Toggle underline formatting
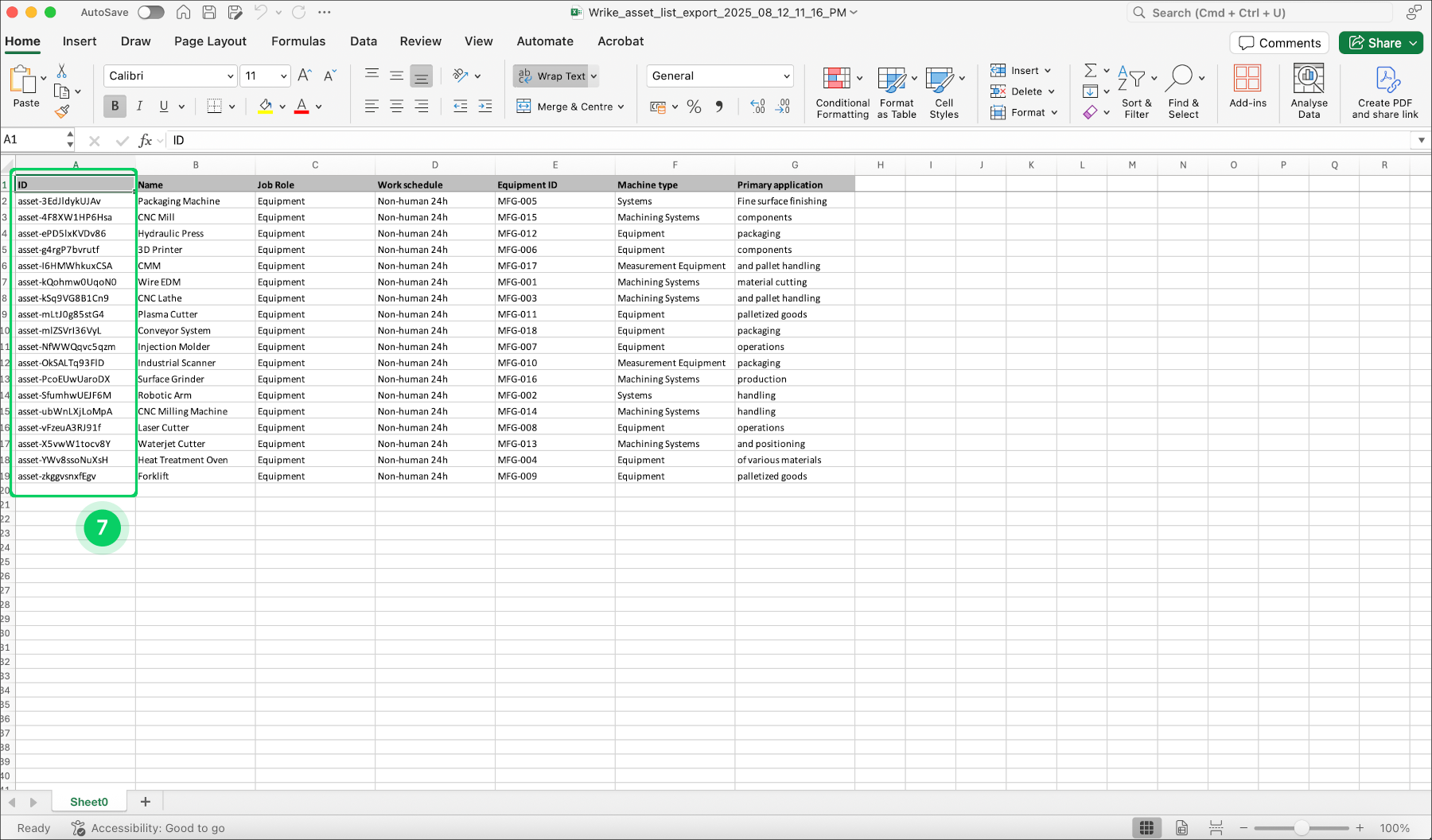This screenshot has height=840, width=1432. (163, 106)
